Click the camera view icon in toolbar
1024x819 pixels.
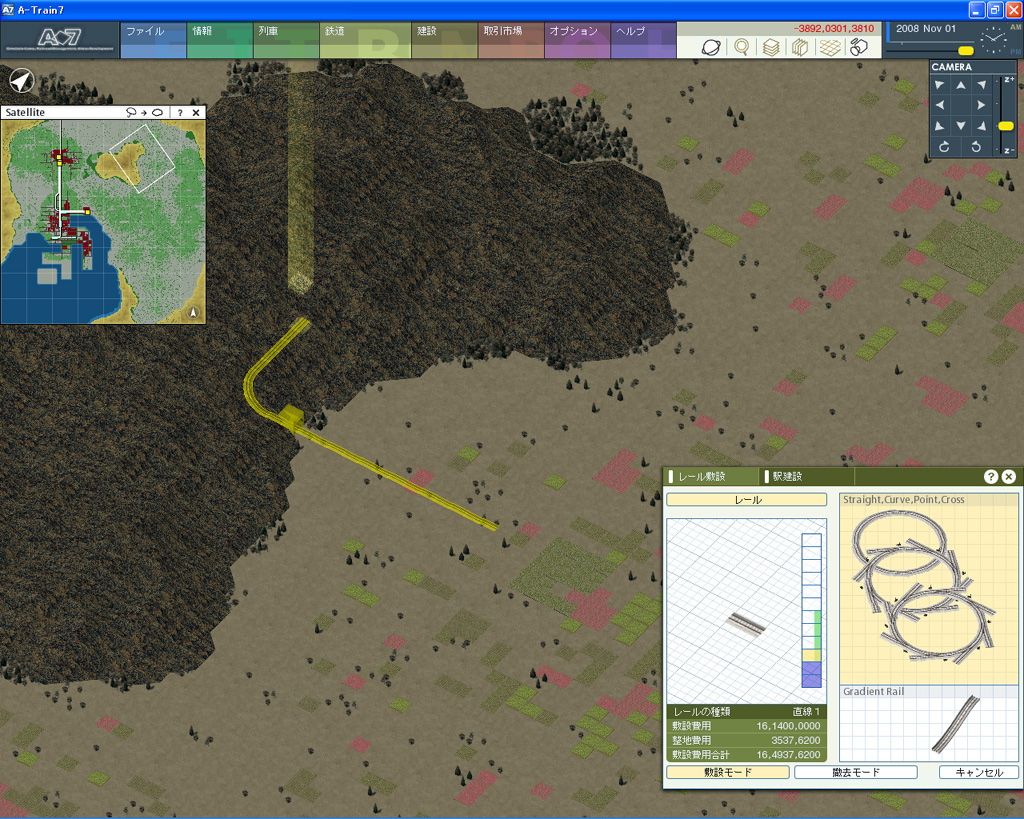pos(859,47)
